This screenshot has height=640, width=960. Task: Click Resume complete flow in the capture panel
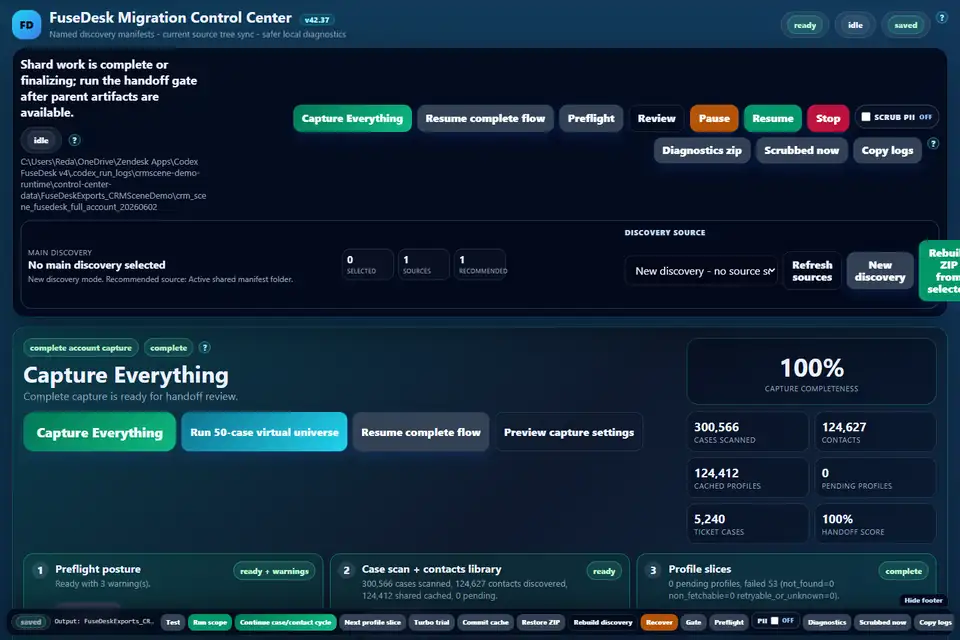point(421,432)
